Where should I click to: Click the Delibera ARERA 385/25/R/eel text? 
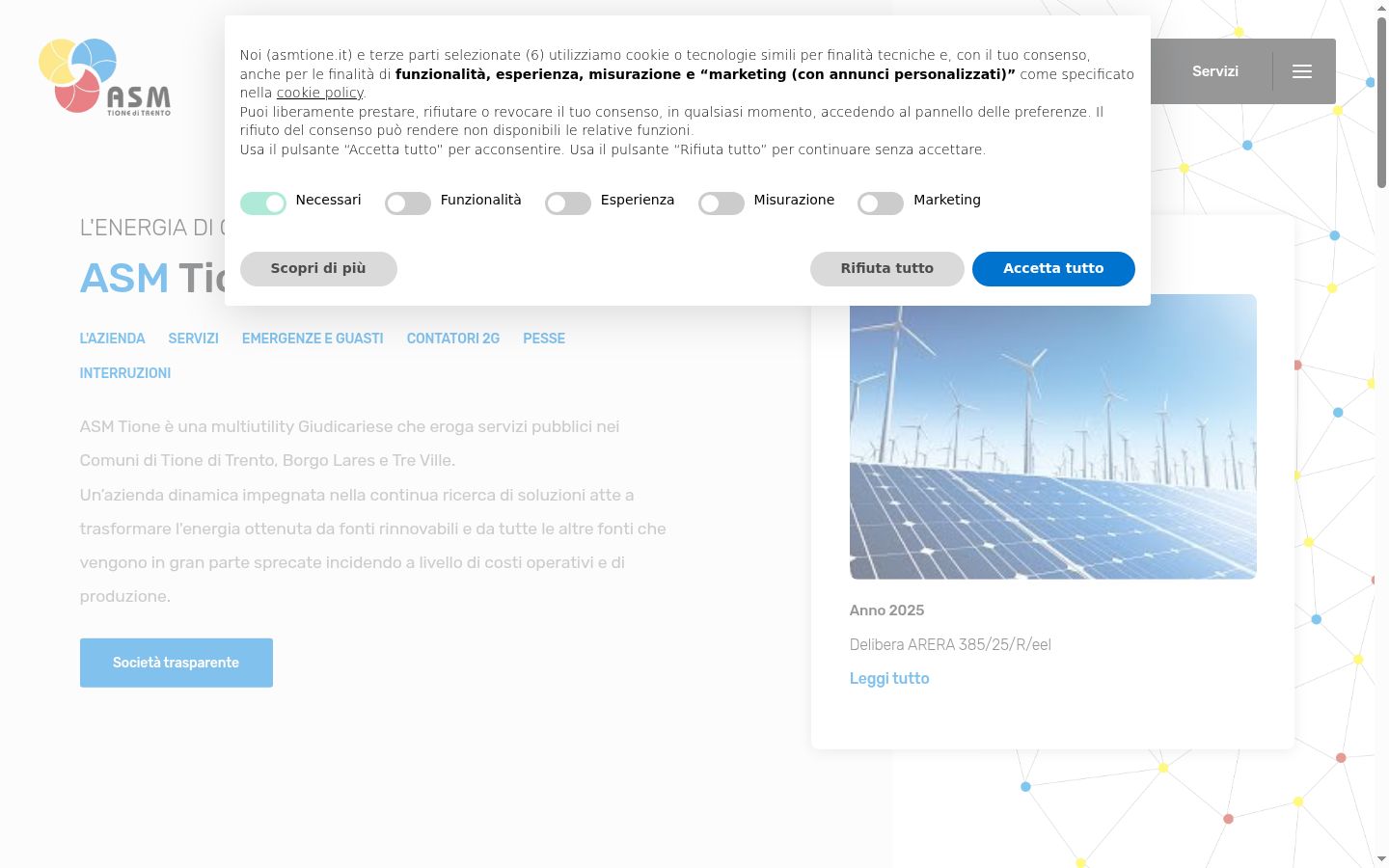pyautogui.click(x=950, y=644)
